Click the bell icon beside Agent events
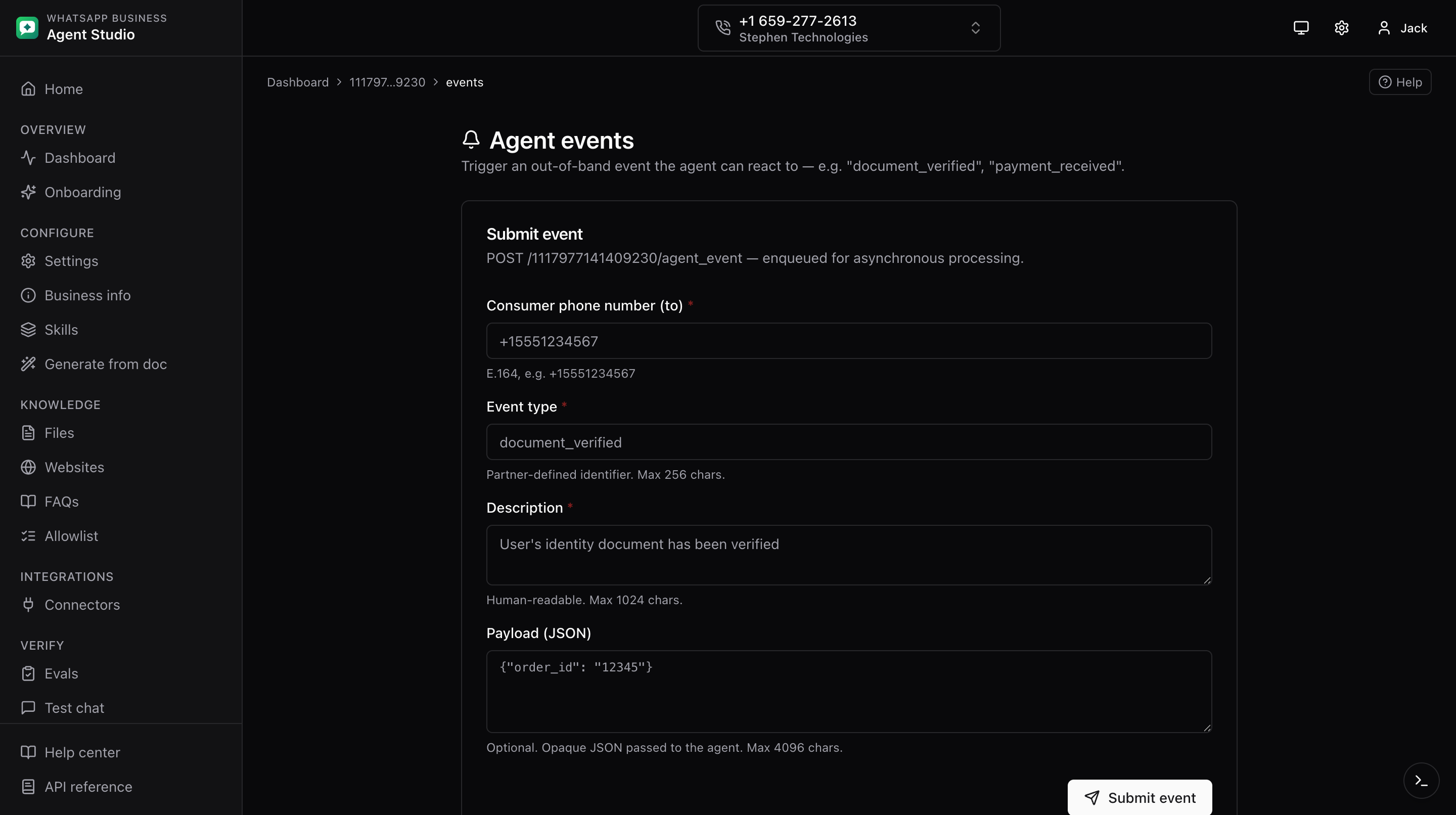Screen dimensions: 1456x815 (x=471, y=140)
